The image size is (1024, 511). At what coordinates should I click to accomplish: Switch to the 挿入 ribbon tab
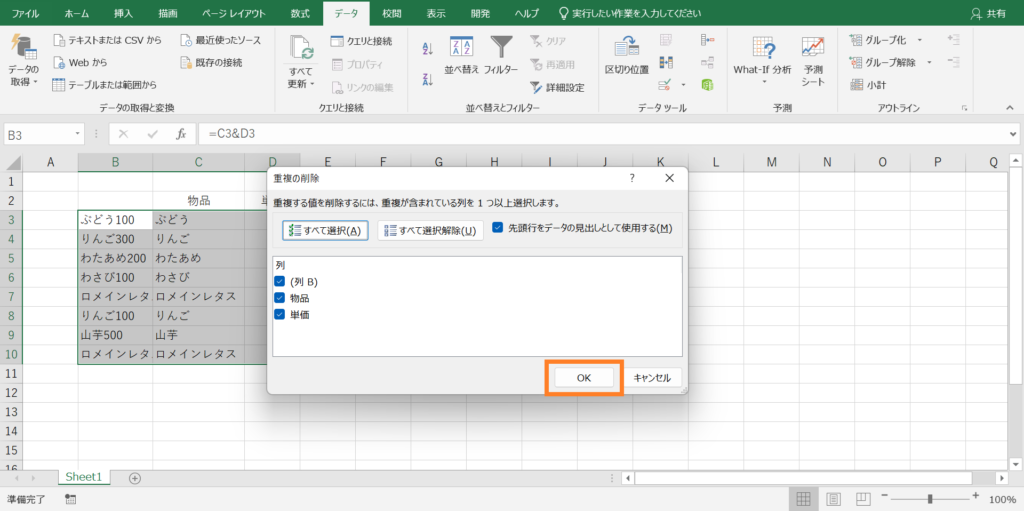point(123,13)
